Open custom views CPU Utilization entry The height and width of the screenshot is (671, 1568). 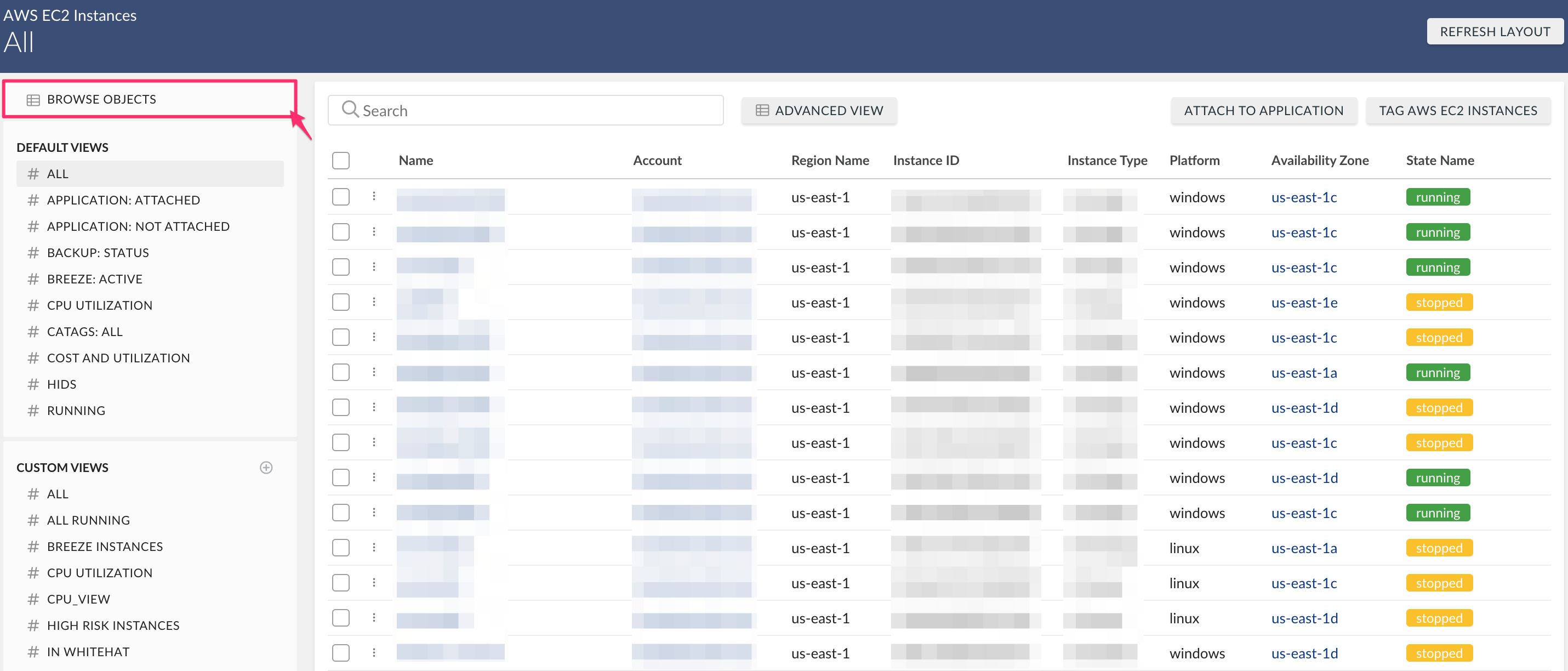point(99,573)
